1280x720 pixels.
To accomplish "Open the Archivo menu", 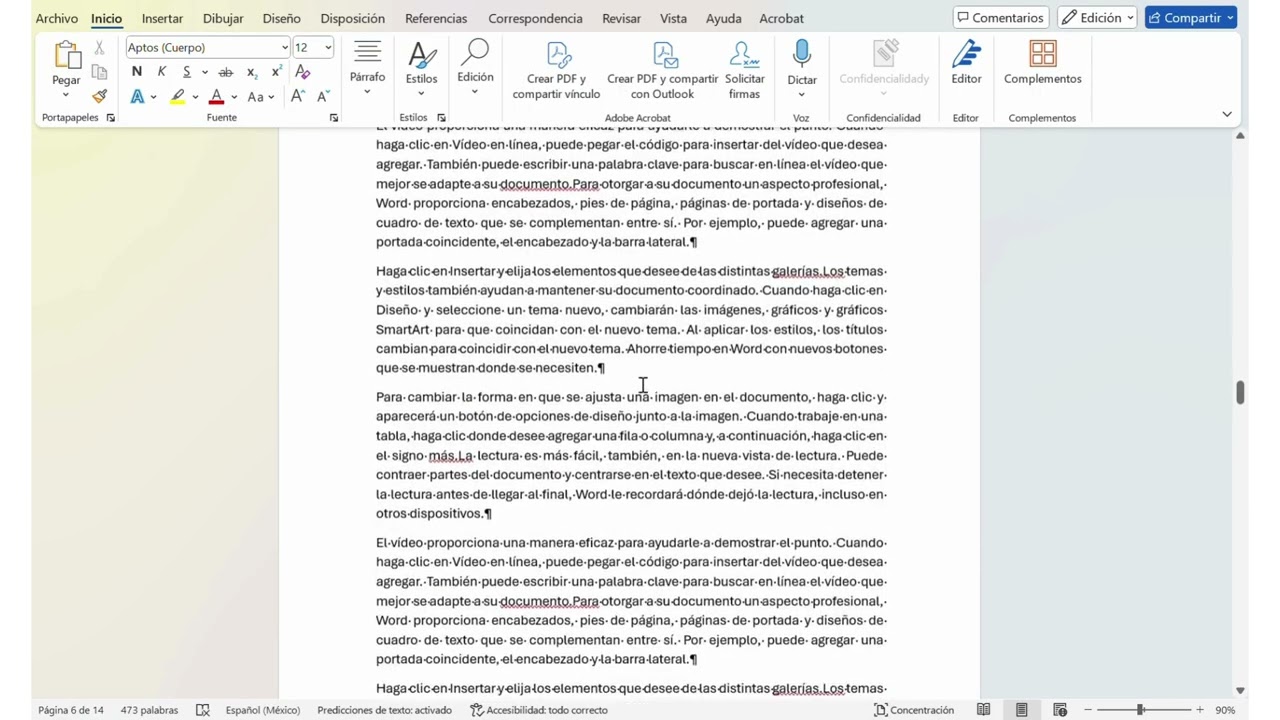I will 56,18.
